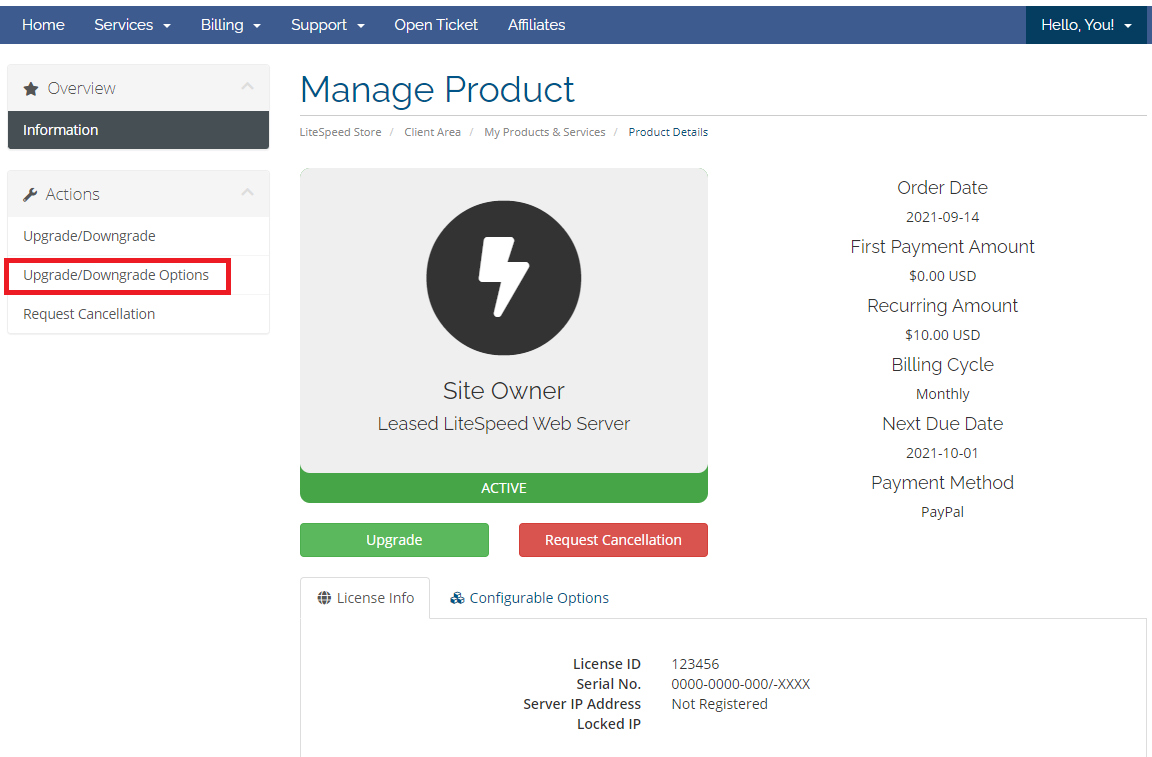Click the $10.00 USD recurring amount
The width and height of the screenshot is (1152, 757).
click(x=943, y=335)
